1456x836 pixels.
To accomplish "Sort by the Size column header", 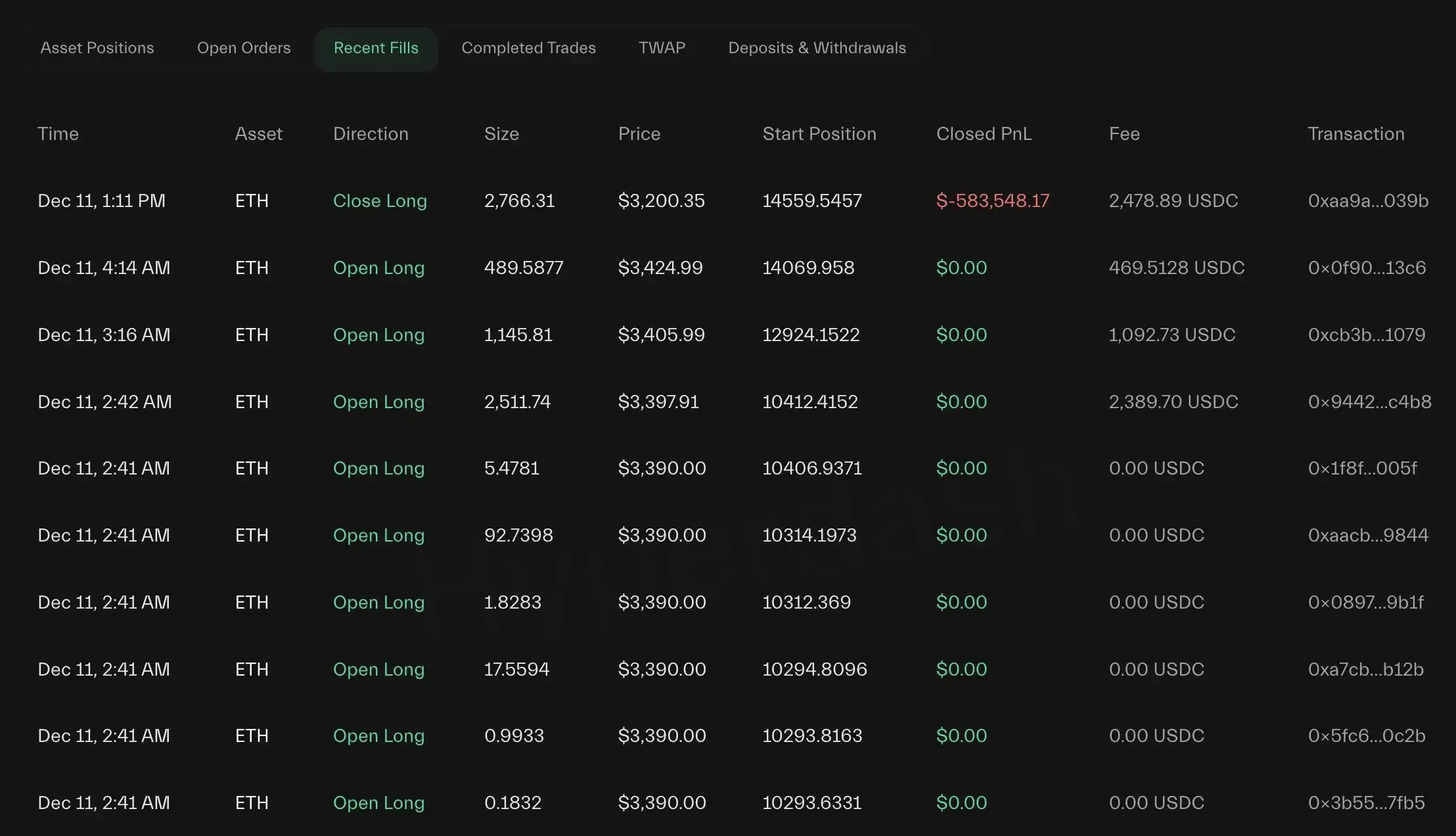I will coord(501,134).
